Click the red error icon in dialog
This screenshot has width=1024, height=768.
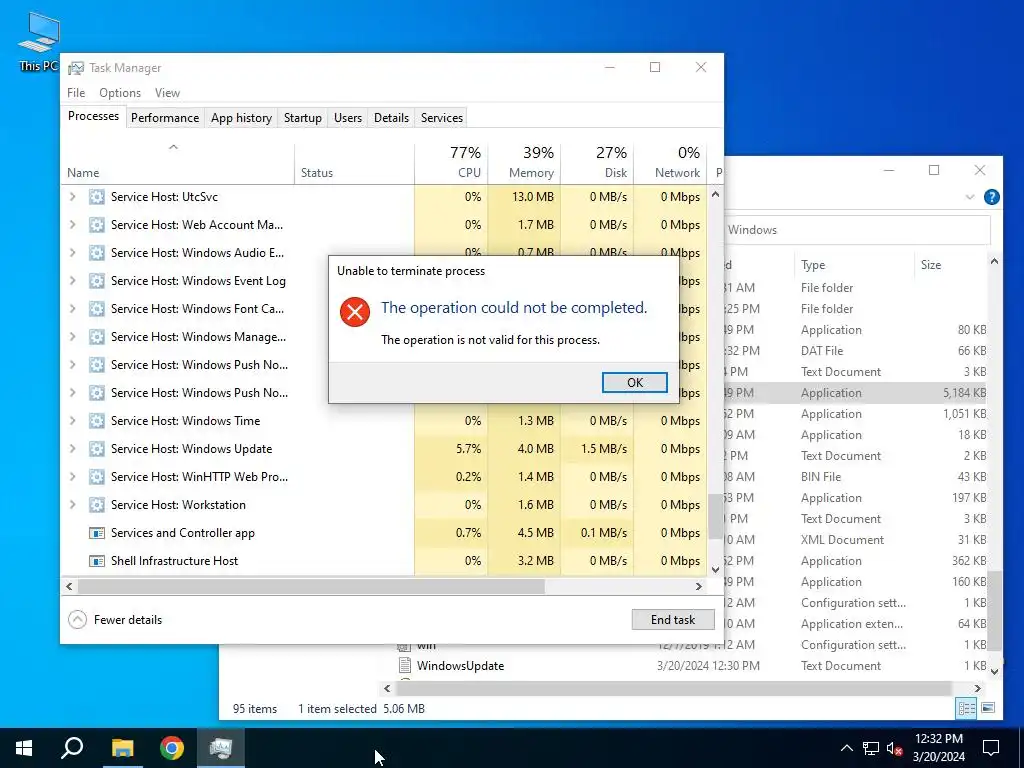355,312
